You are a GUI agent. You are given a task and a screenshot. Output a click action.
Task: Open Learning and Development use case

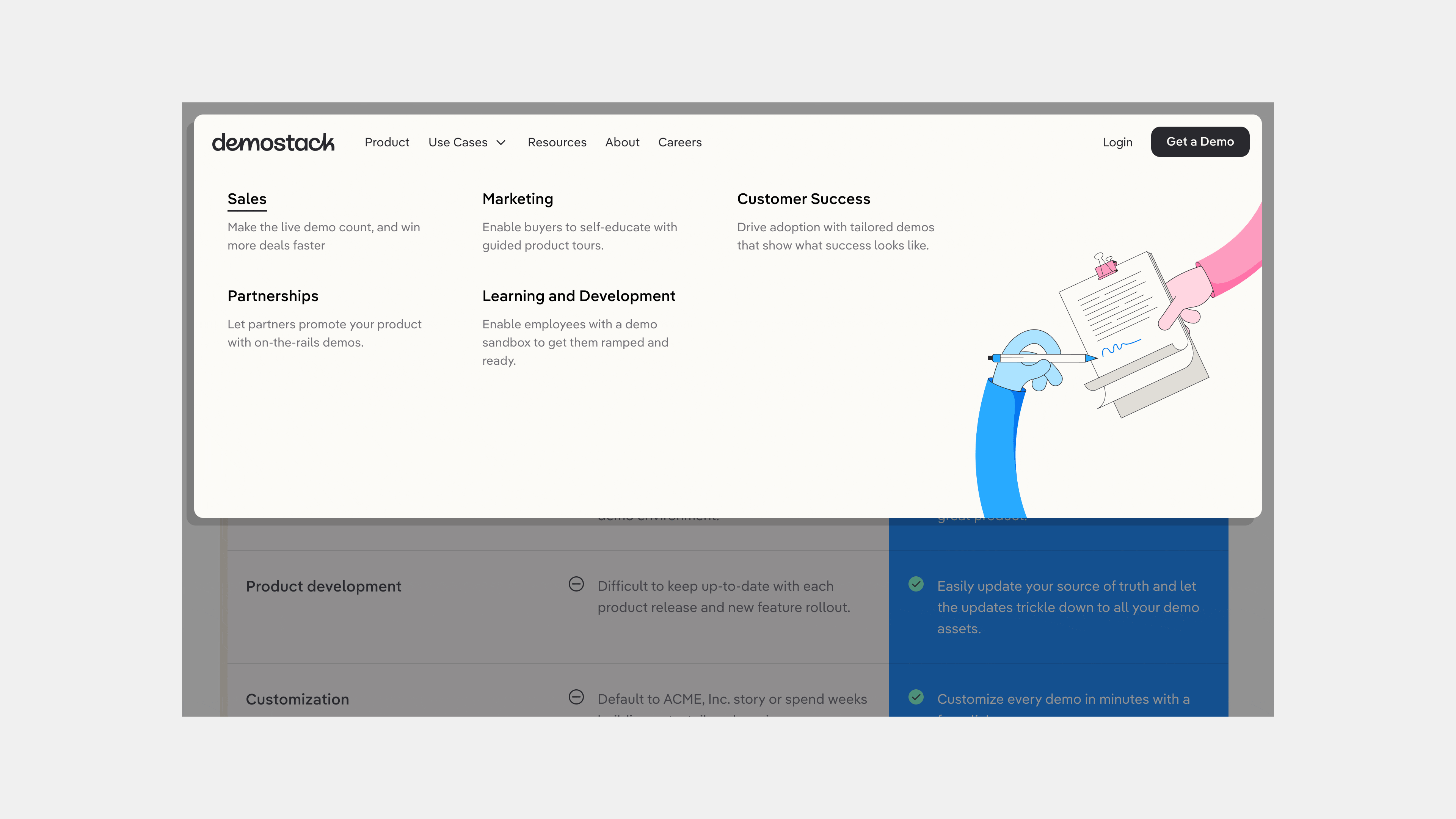pos(579,296)
